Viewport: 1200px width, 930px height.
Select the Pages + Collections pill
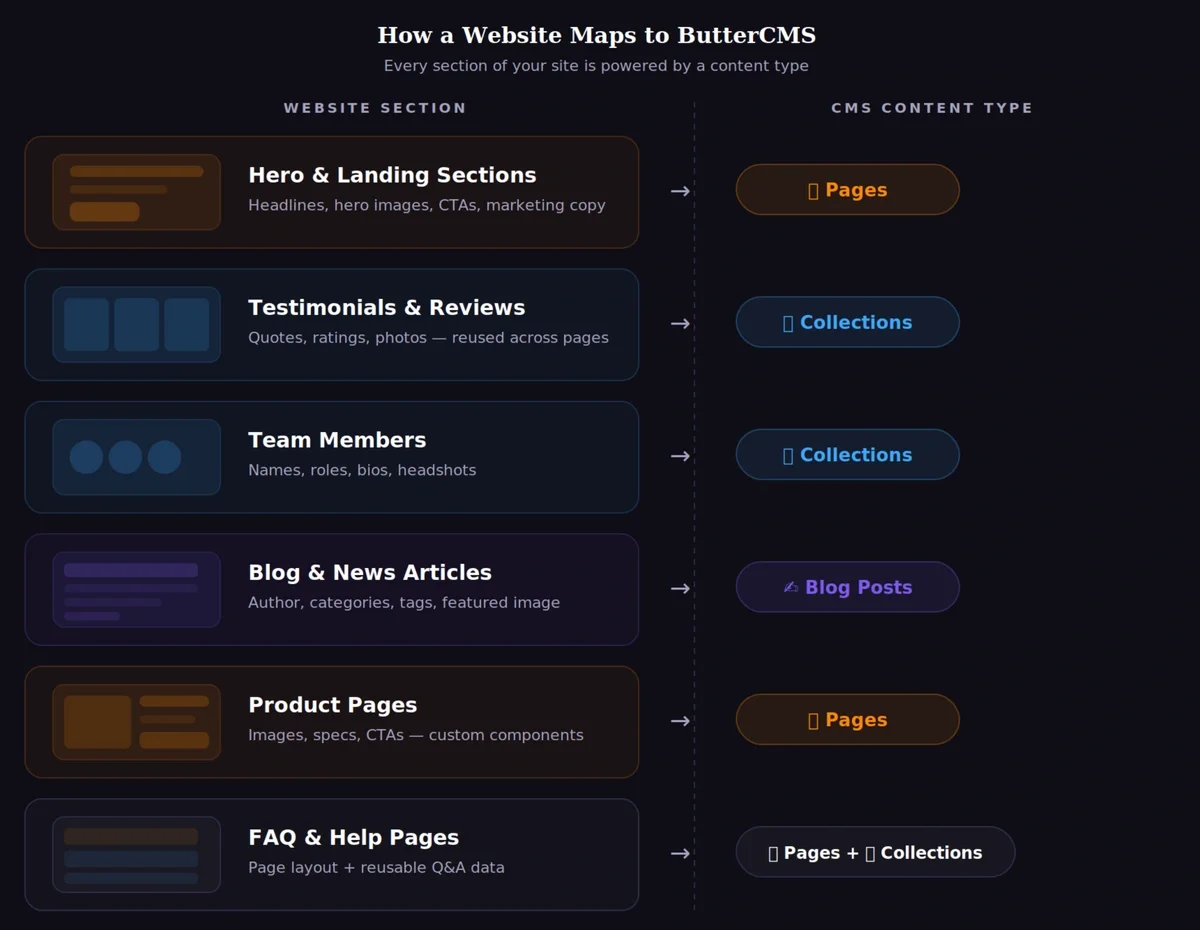875,852
